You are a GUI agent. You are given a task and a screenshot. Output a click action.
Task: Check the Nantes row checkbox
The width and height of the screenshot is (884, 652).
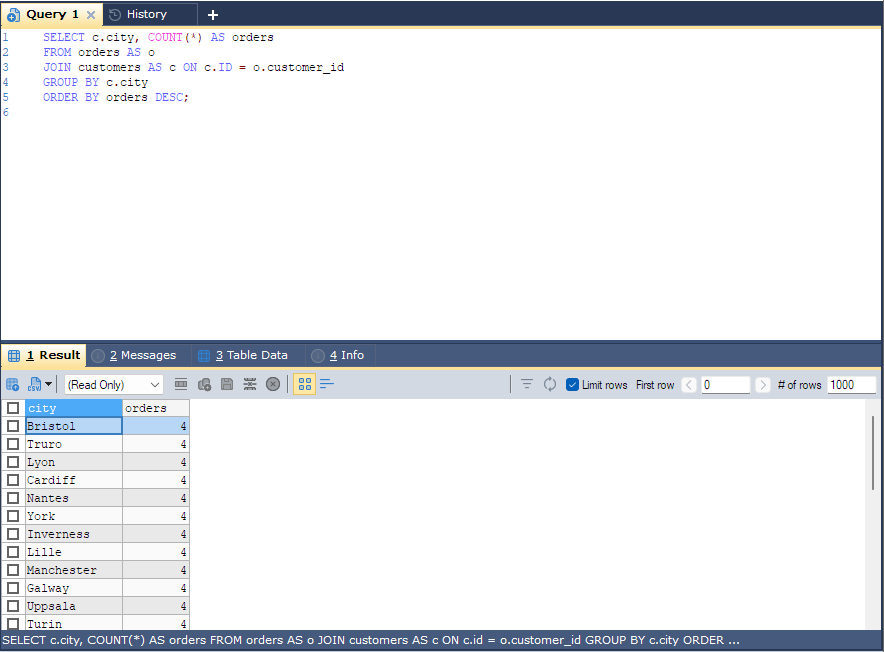[x=13, y=498]
